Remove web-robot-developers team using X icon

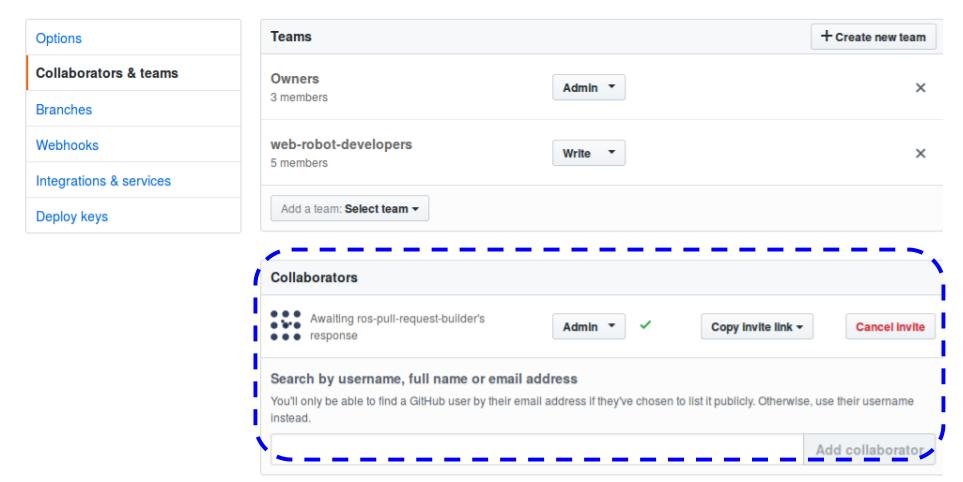click(x=920, y=153)
